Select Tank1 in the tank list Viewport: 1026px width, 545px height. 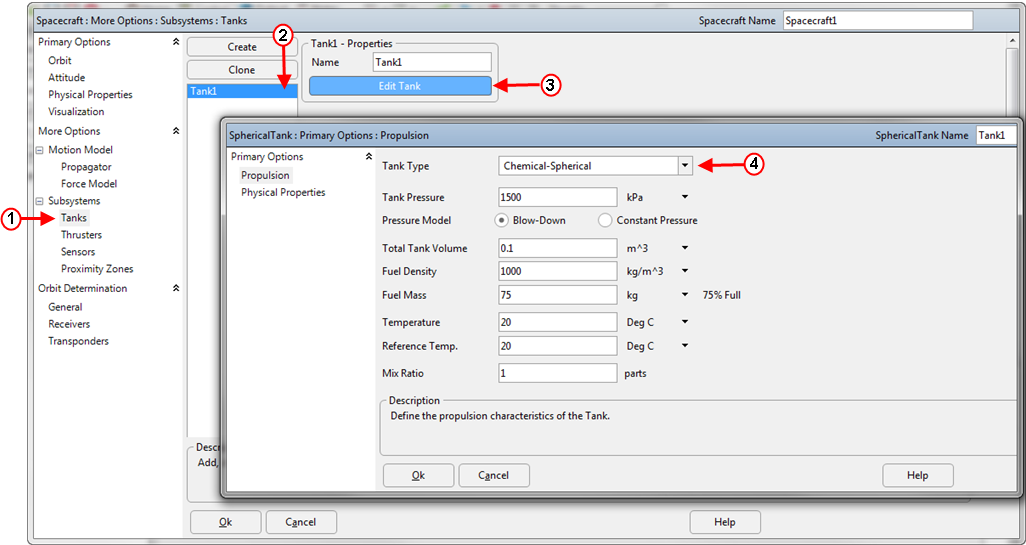pos(242,92)
